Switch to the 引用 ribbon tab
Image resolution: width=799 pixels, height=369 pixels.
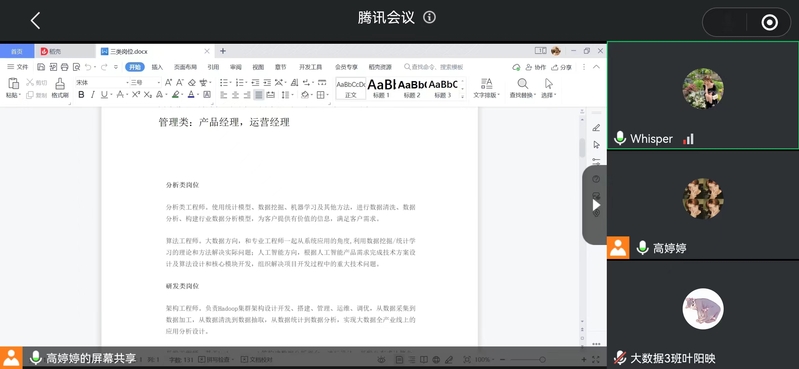[x=213, y=67]
